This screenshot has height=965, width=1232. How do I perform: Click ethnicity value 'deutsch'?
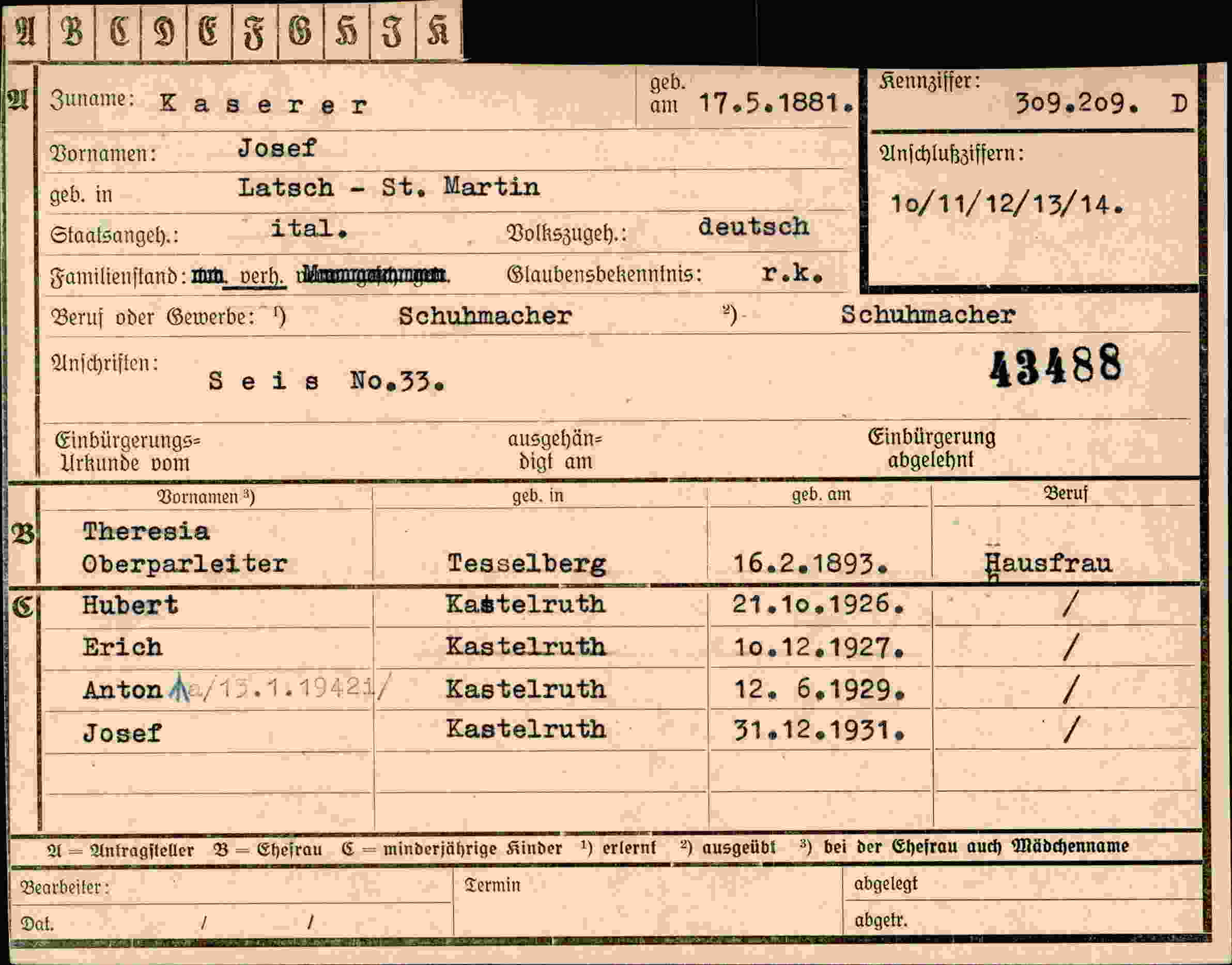click(753, 227)
